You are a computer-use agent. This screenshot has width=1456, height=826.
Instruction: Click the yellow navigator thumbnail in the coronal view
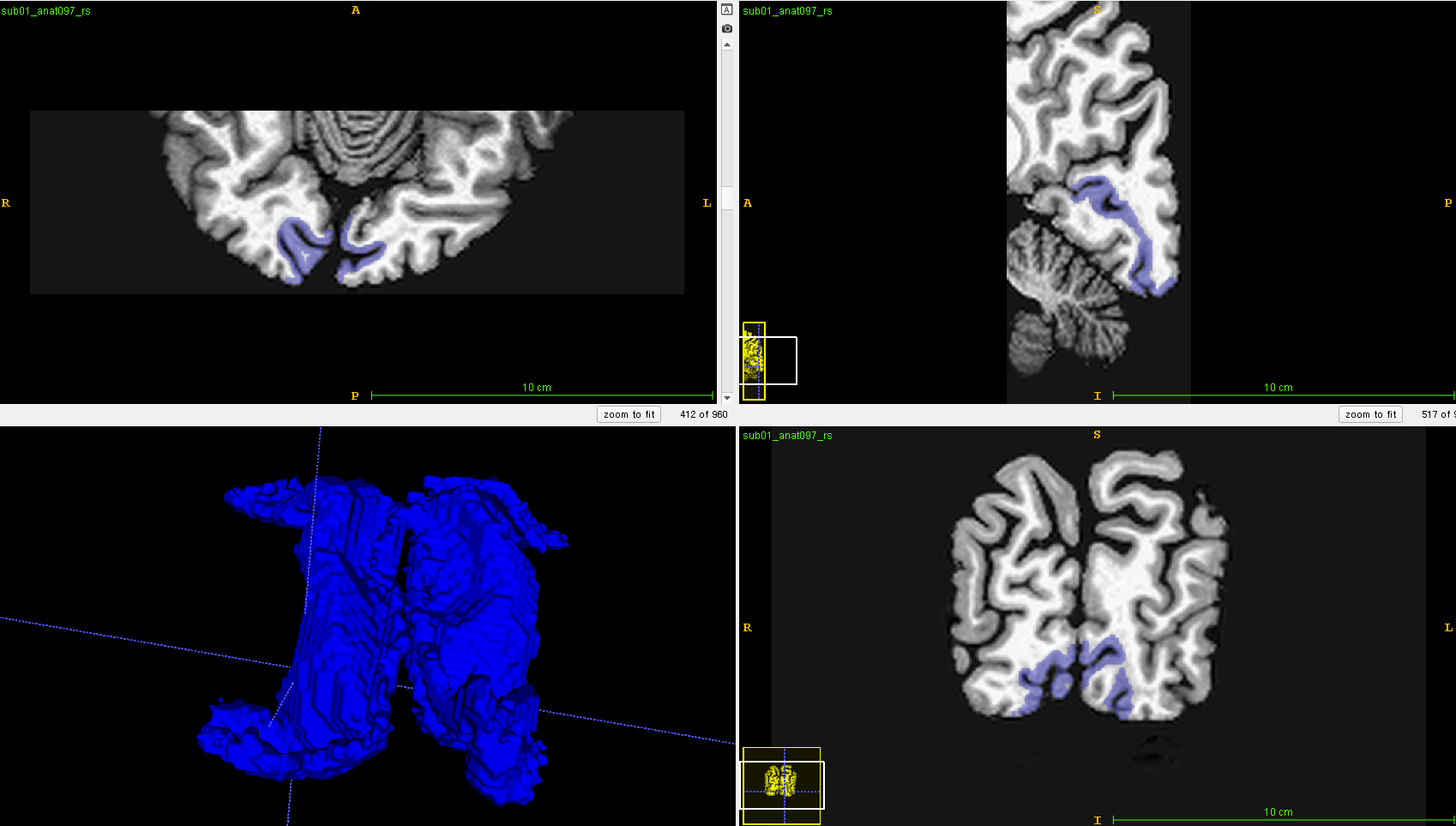(x=781, y=783)
